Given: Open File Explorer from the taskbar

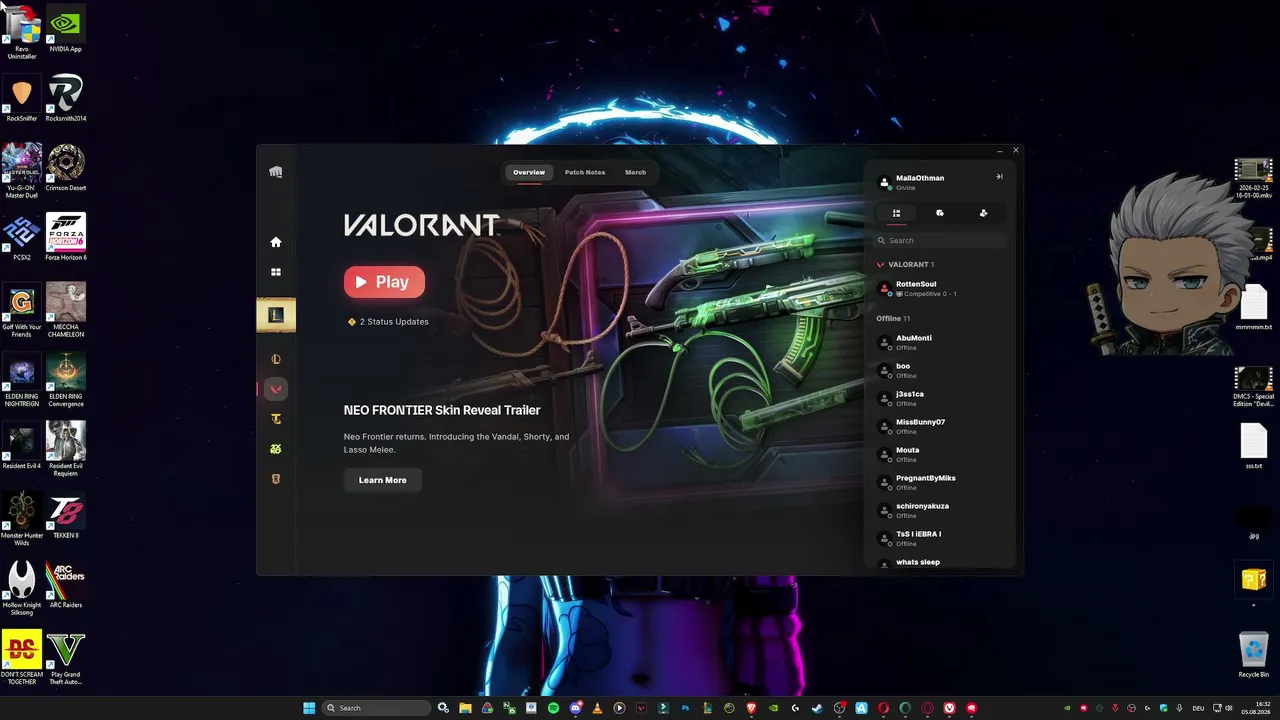Looking at the screenshot, I should pyautogui.click(x=465, y=708).
